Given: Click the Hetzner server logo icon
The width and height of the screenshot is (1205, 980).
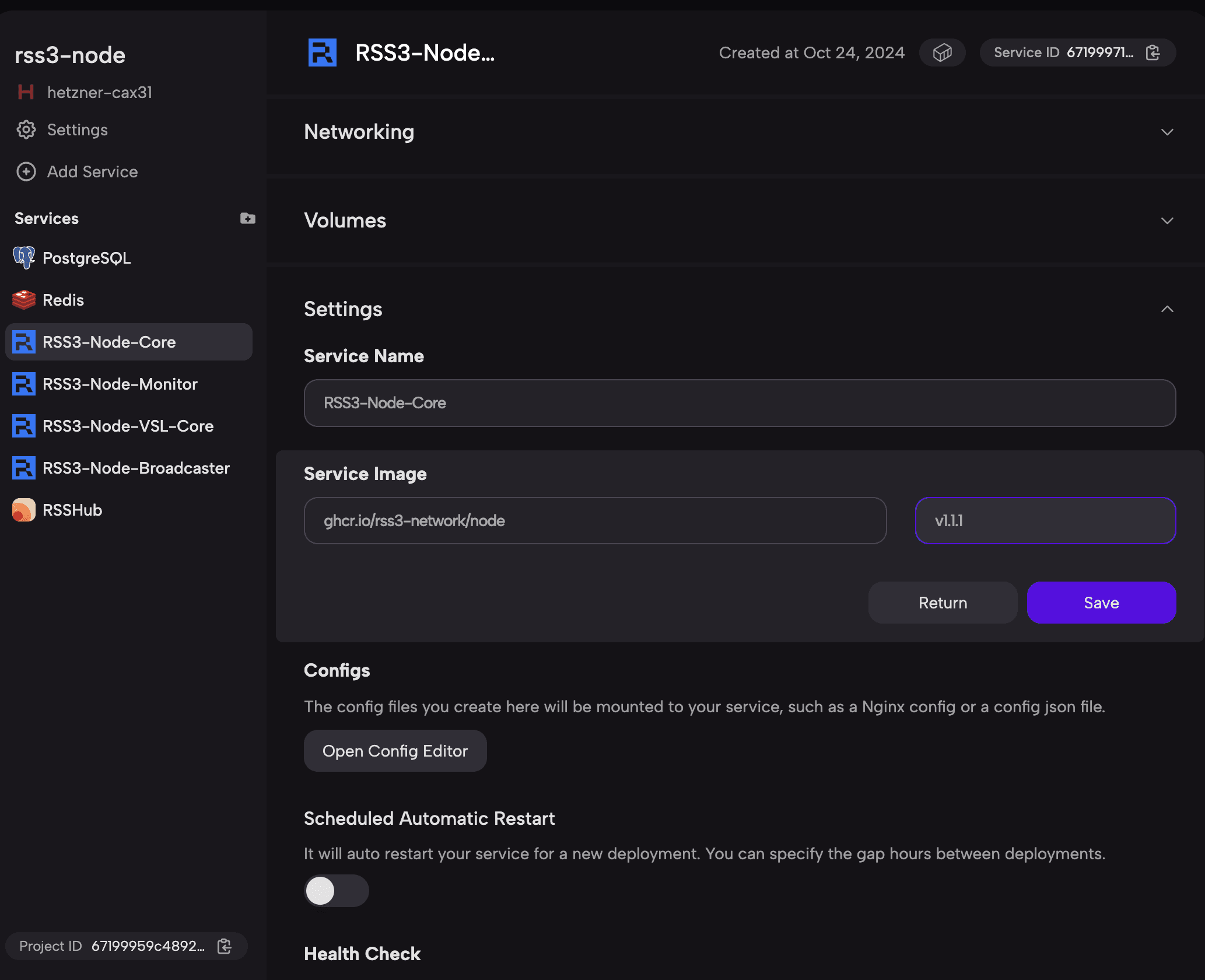Looking at the screenshot, I should tap(26, 92).
